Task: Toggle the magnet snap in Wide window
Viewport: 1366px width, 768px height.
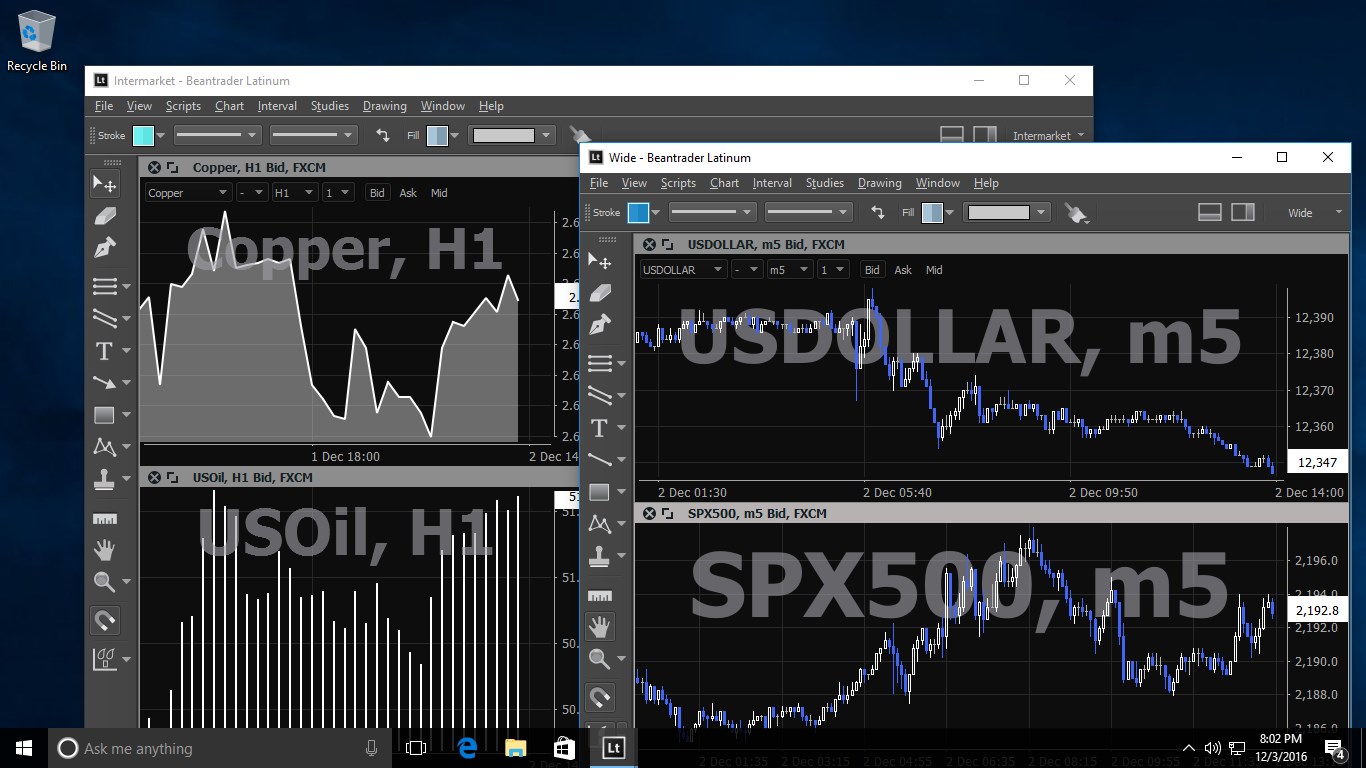Action: pos(599,697)
